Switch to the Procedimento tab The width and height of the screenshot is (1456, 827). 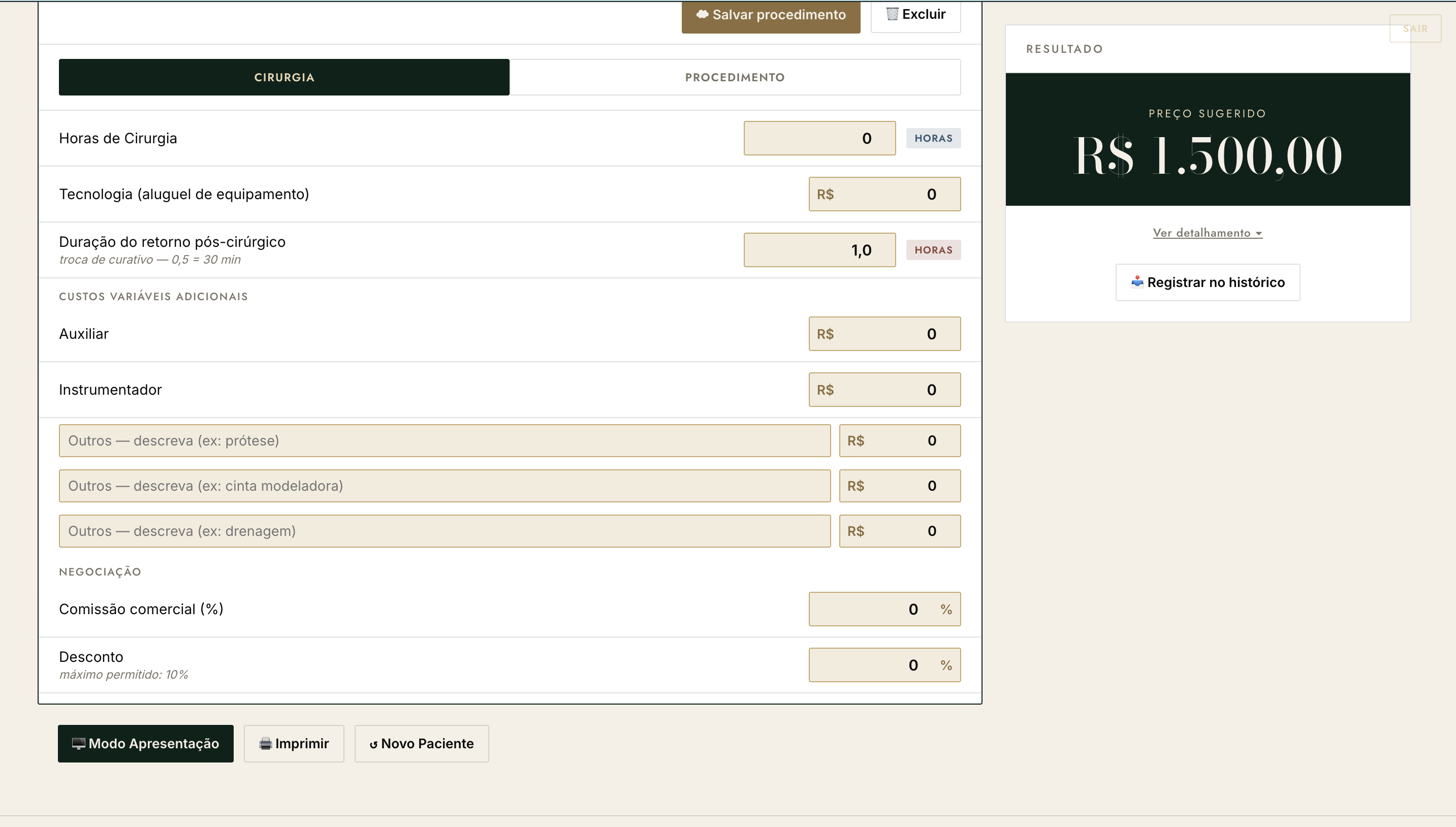point(735,77)
